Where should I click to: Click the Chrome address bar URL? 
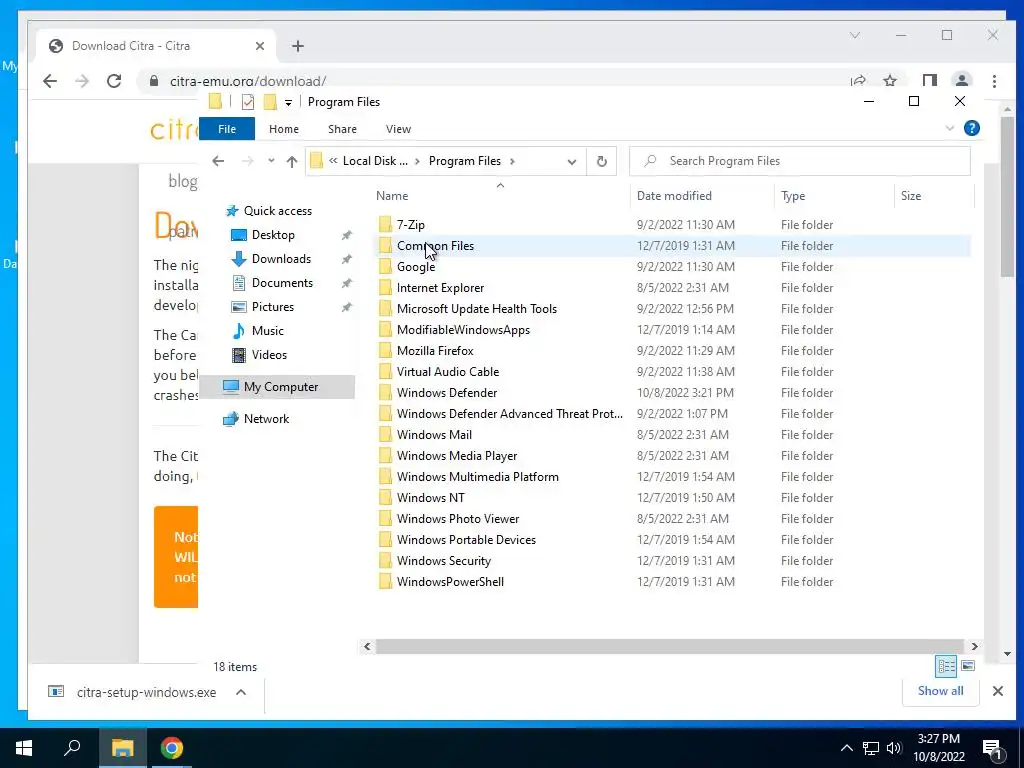click(248, 82)
